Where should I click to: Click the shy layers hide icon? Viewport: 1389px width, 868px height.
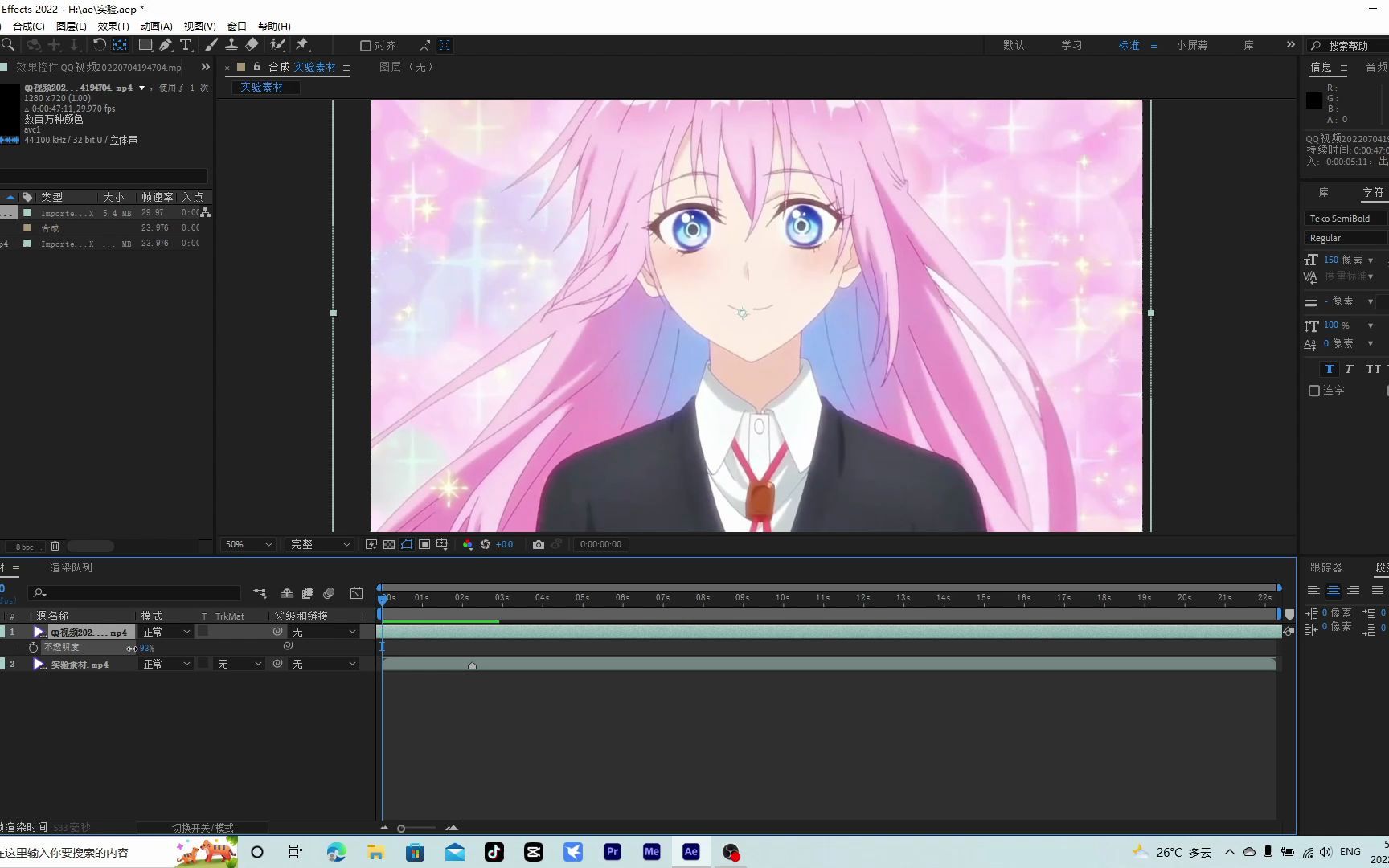coord(286,593)
